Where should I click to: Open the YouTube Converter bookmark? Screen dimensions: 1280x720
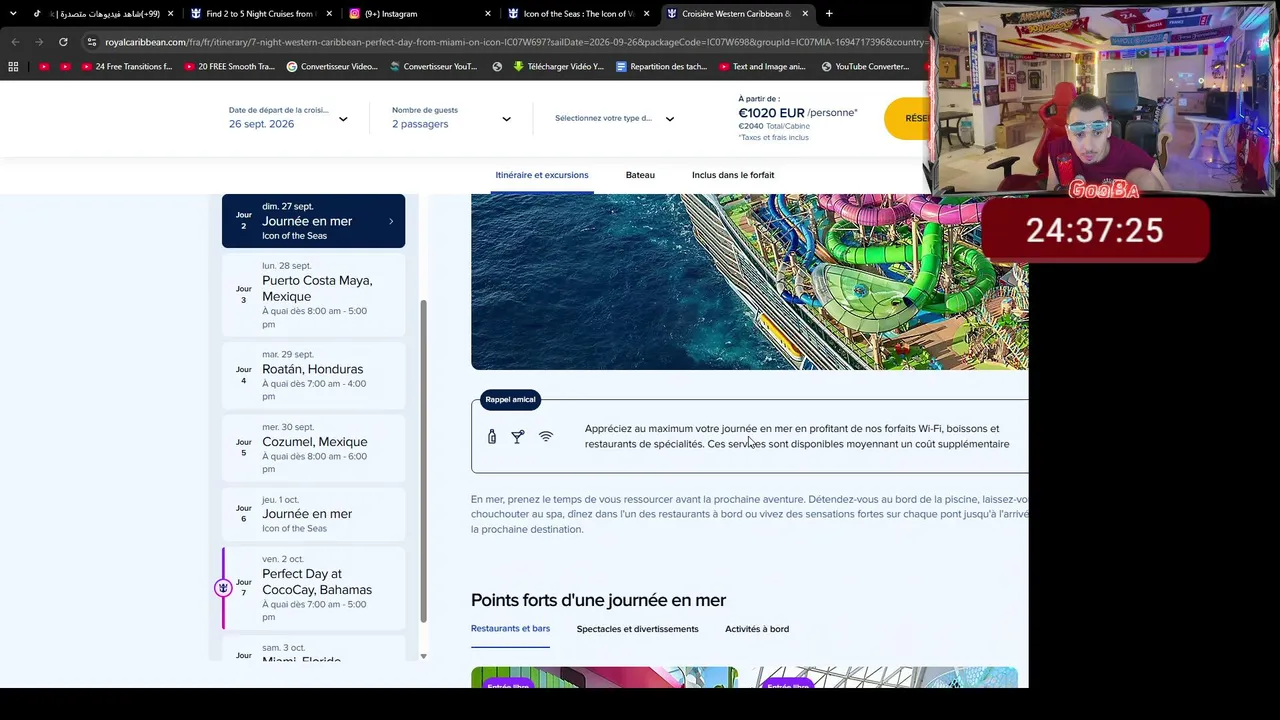click(865, 67)
